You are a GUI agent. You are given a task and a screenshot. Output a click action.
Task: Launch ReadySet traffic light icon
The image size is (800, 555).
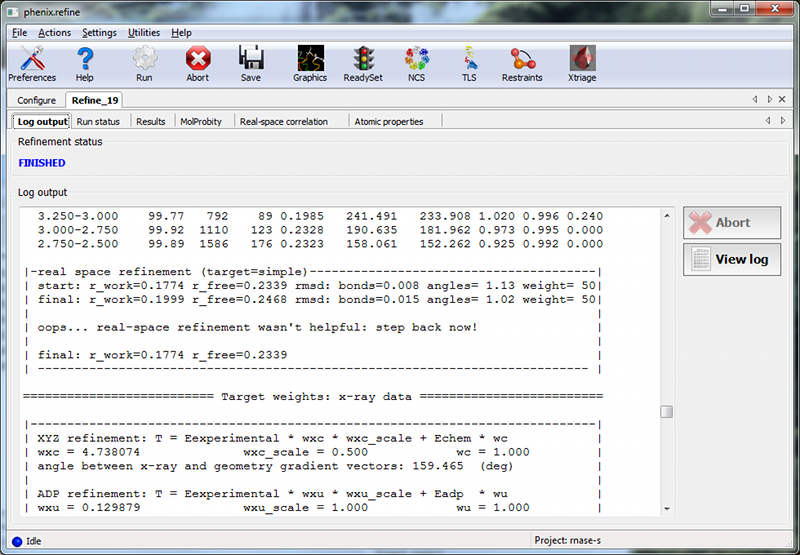(362, 62)
